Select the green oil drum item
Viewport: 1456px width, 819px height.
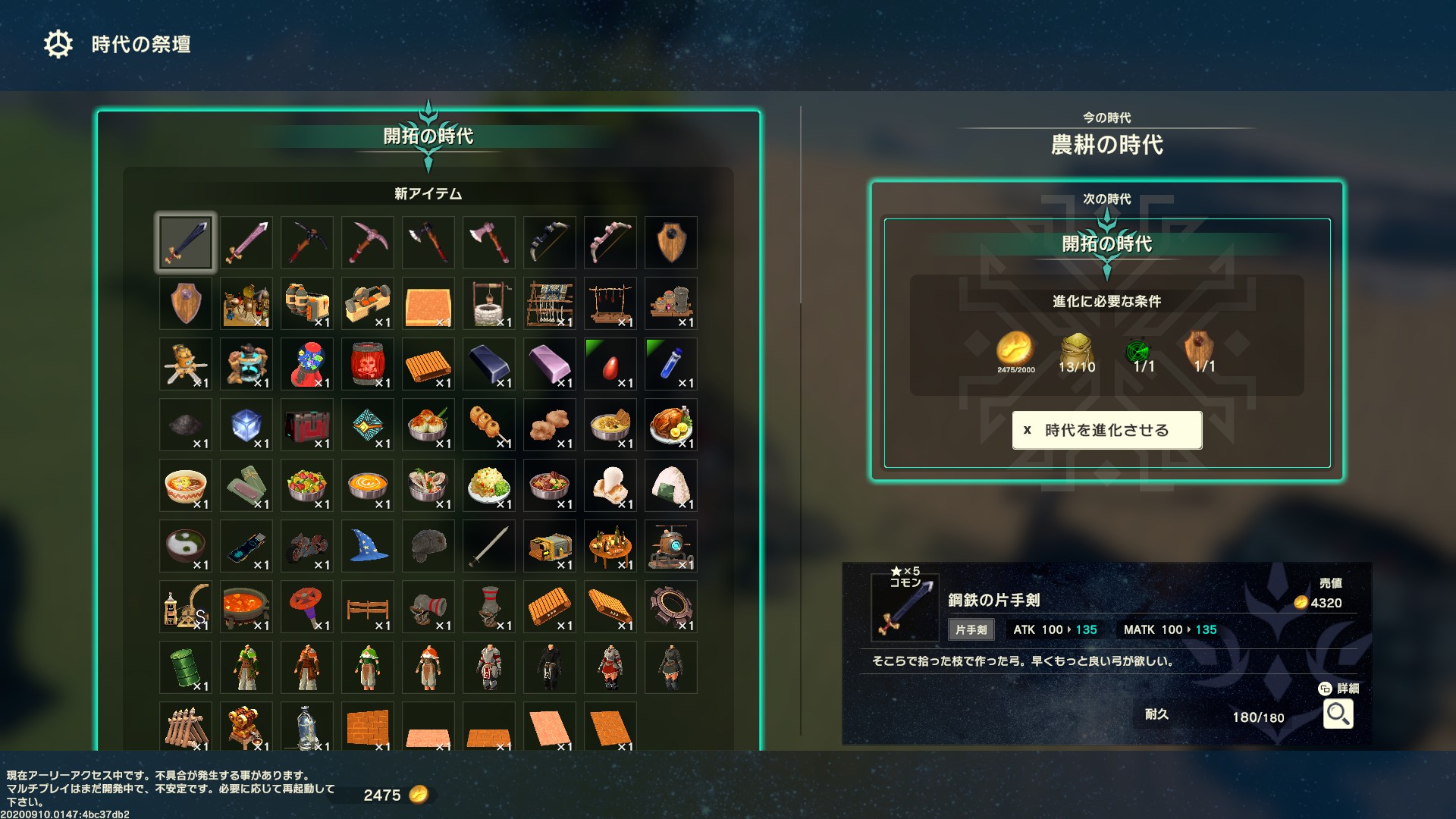point(186,667)
